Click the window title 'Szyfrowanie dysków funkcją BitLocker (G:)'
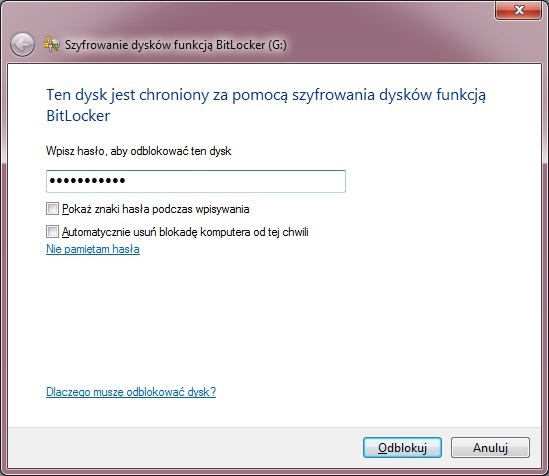This screenshot has height=476, width=549. click(x=176, y=45)
